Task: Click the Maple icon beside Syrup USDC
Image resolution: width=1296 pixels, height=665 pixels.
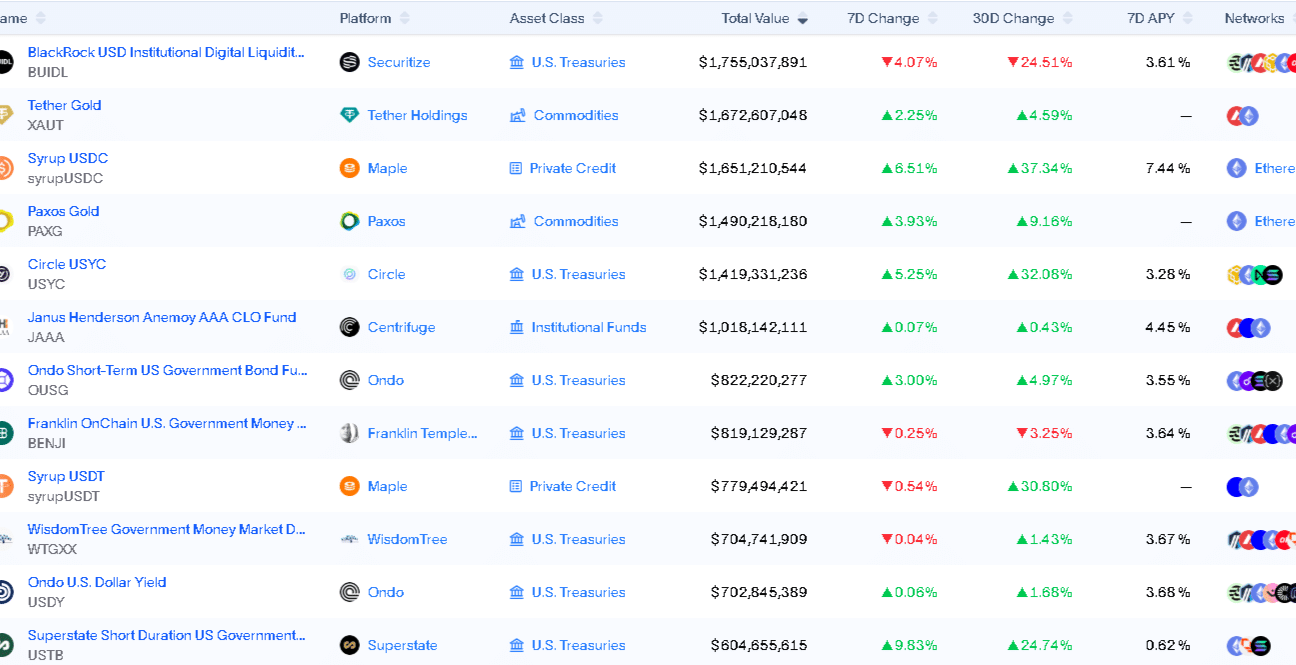Action: (x=349, y=168)
